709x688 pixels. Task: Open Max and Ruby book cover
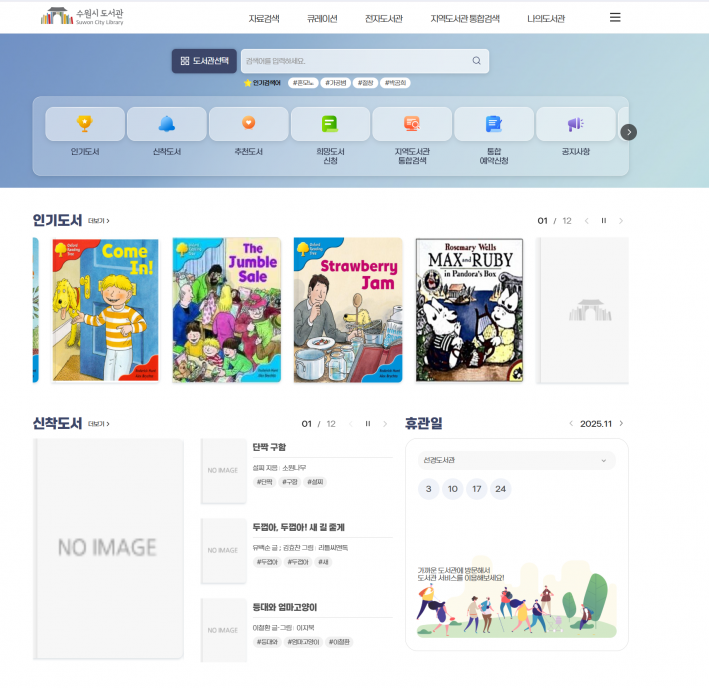coord(469,310)
